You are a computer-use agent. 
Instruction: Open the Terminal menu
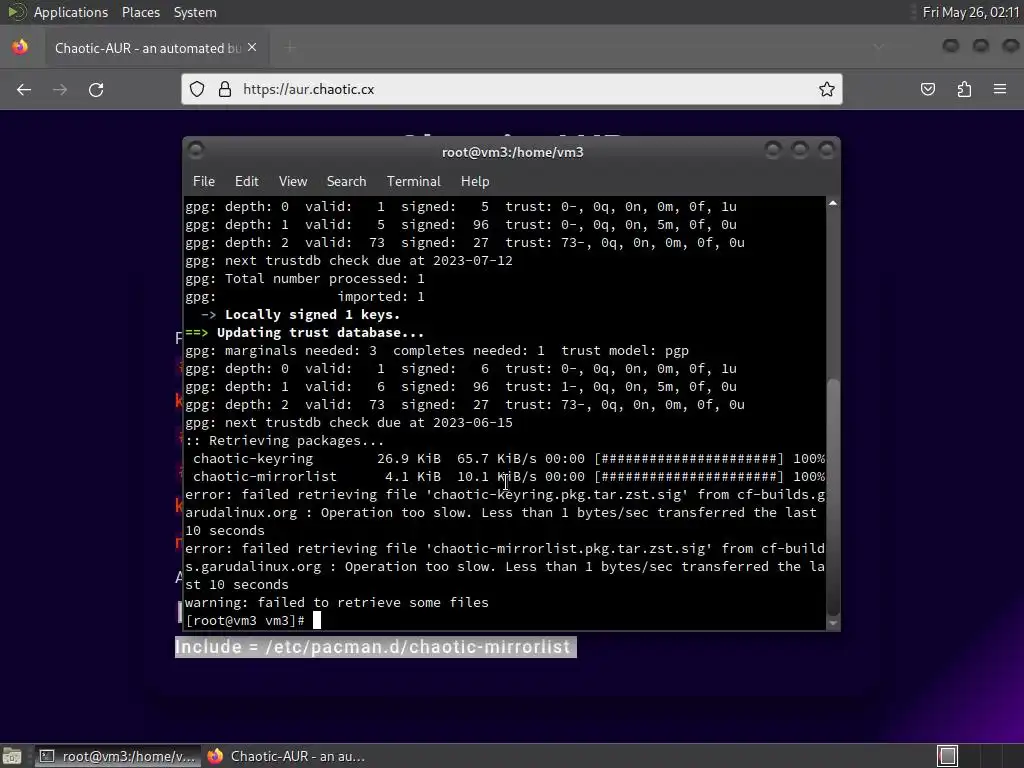(413, 182)
